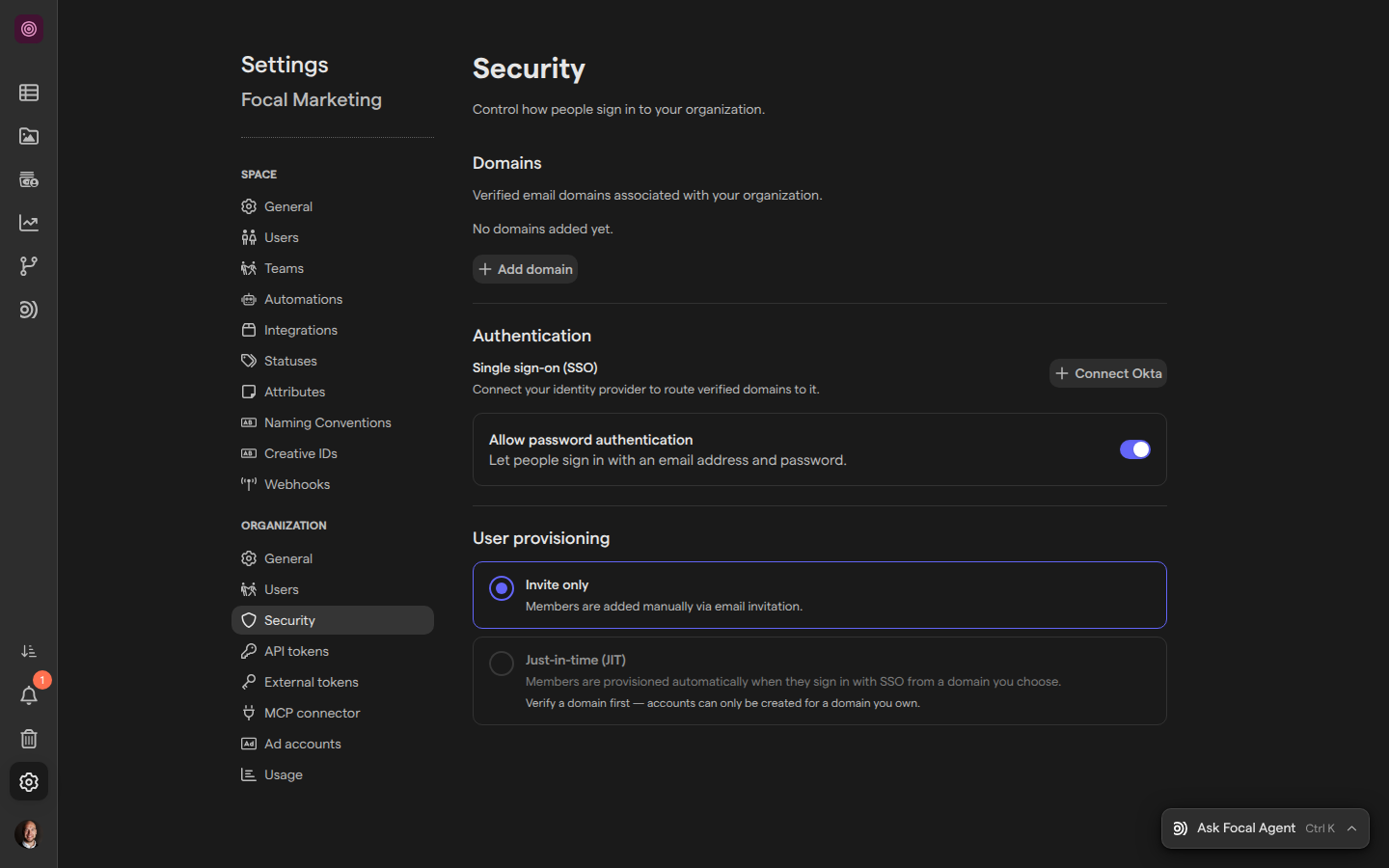Viewport: 1389px width, 868px height.
Task: Open General under SPACE settings
Action: 333,206
